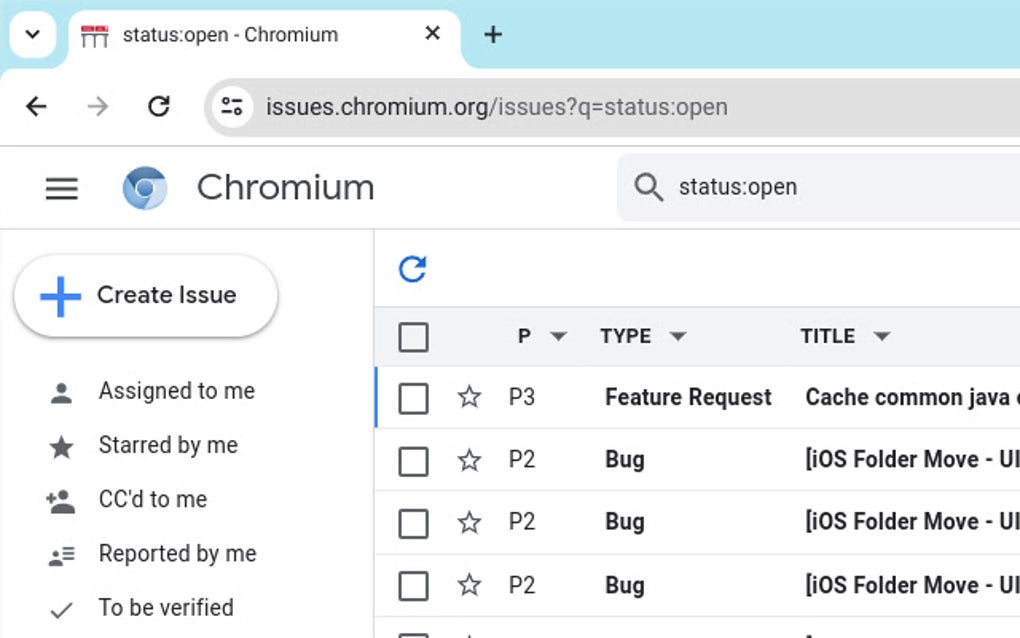Open the site information icon in address bar
Screen dimensions: 1020x638
pyautogui.click(x=233, y=106)
